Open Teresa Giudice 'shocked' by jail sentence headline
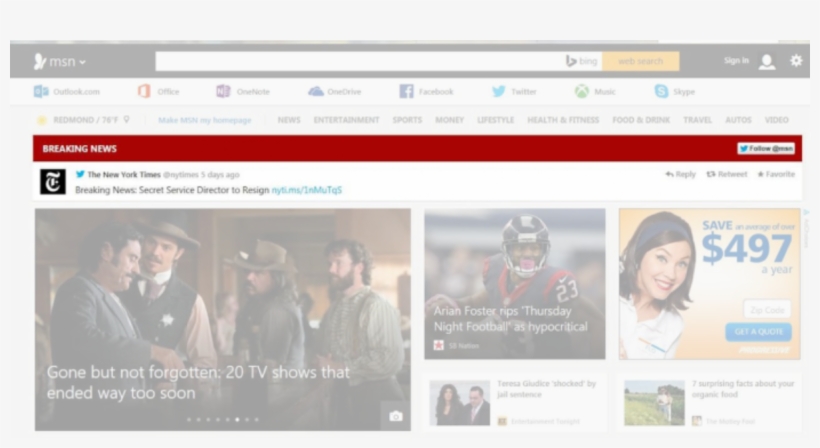Screen dimensions: 820x448 [546, 389]
